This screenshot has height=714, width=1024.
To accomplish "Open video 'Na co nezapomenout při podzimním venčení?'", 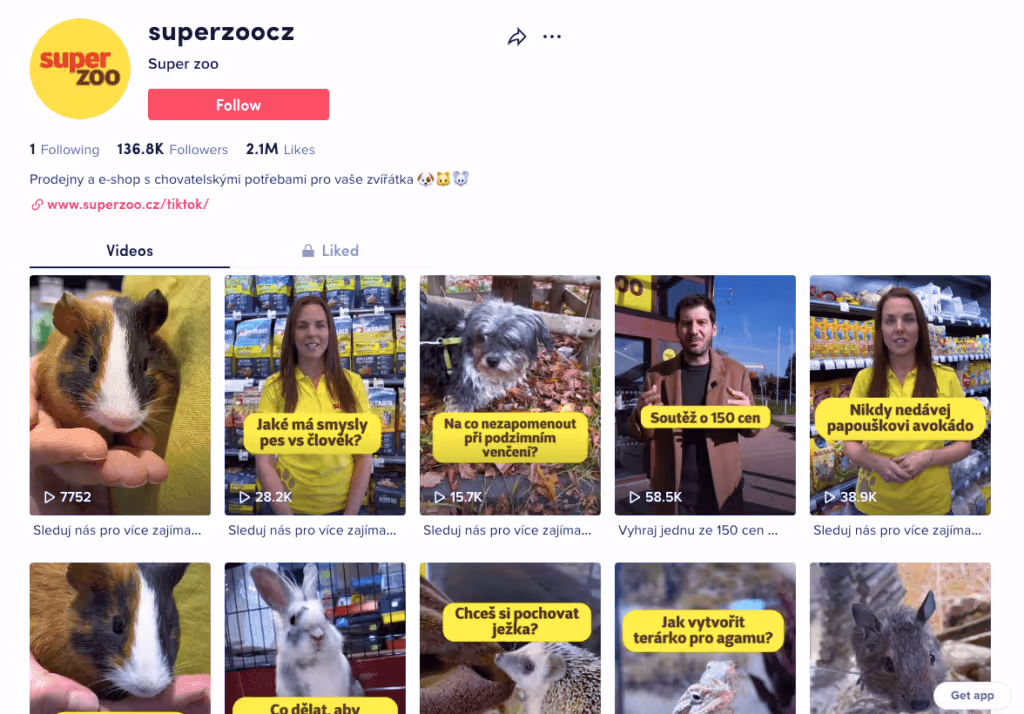I will click(x=510, y=395).
